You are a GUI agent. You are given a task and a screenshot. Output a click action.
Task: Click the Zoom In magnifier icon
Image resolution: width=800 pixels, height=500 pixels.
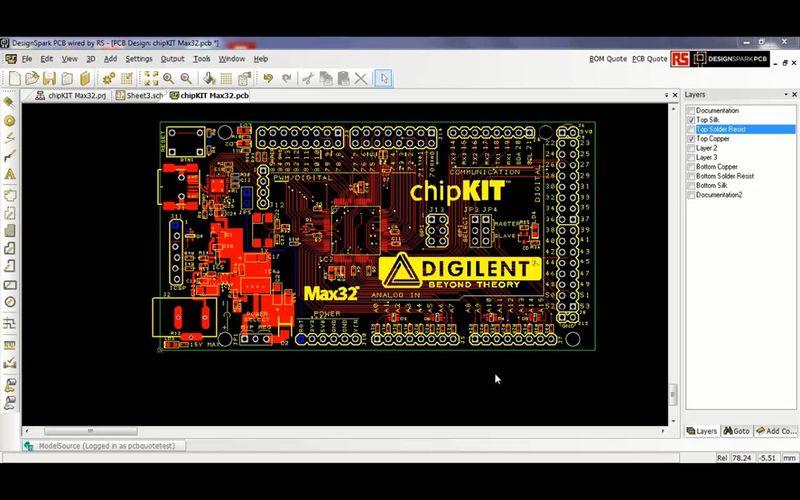[168, 79]
